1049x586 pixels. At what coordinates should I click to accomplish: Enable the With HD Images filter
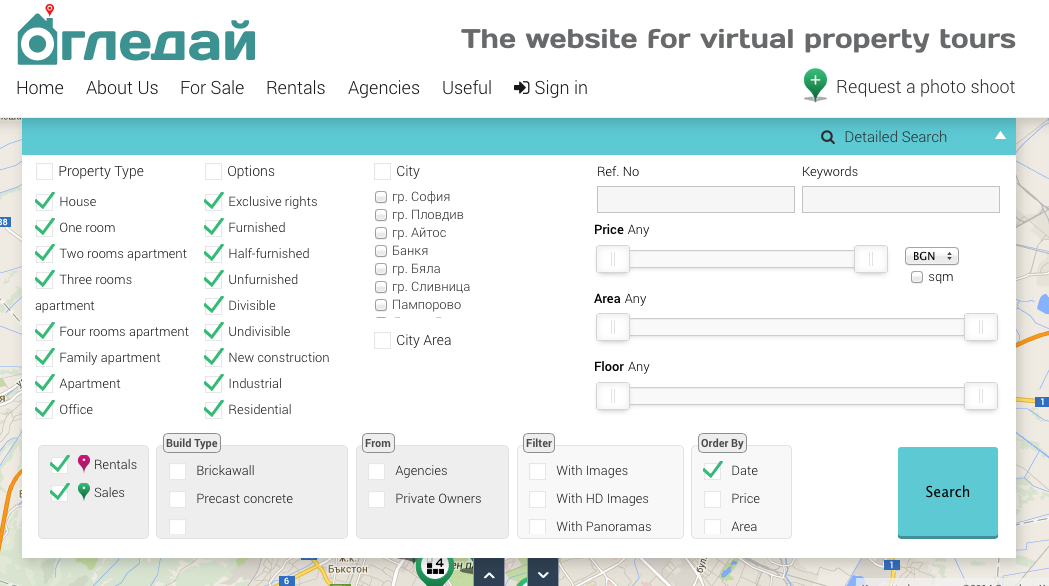click(538, 499)
